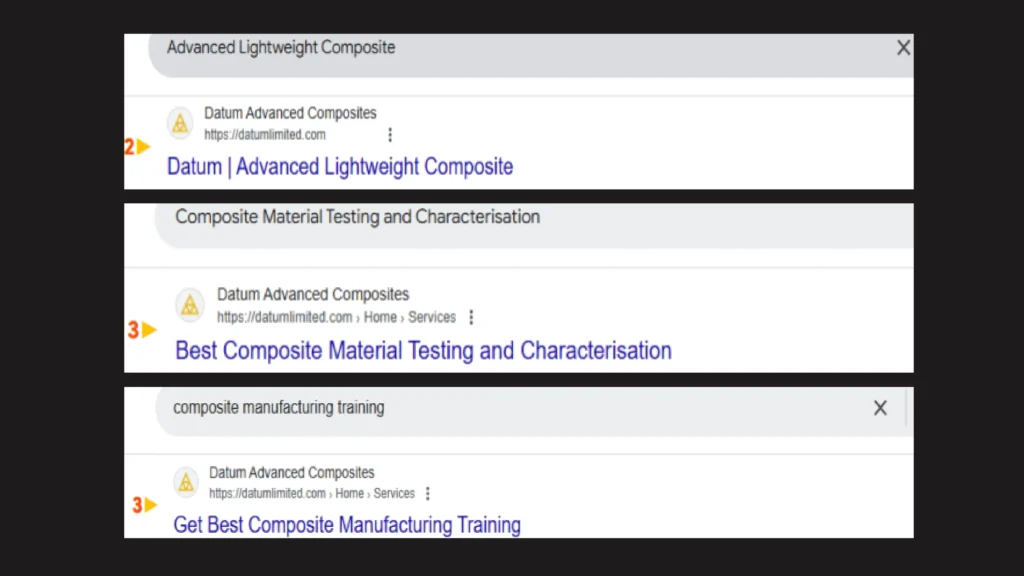This screenshot has width=1024, height=576.
Task: Focus the "composite manufacturing training" search box
Action: (500, 408)
